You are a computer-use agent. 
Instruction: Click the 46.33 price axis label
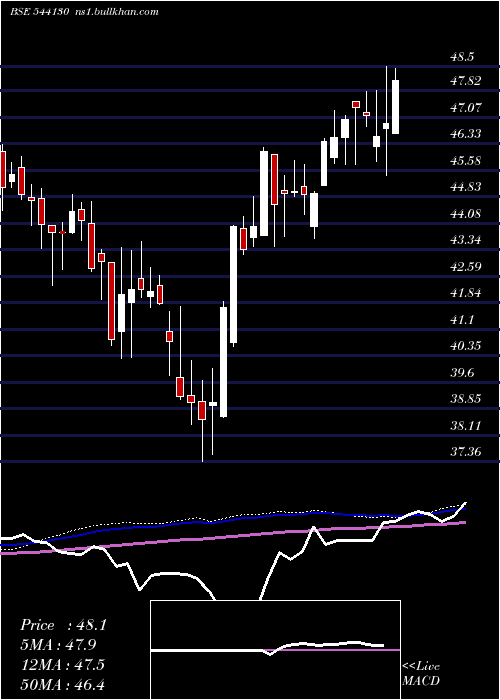click(466, 134)
